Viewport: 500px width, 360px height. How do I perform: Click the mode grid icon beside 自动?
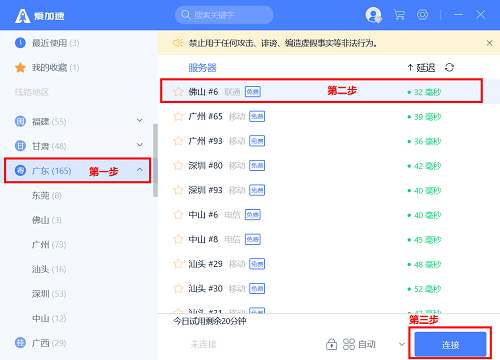click(349, 344)
